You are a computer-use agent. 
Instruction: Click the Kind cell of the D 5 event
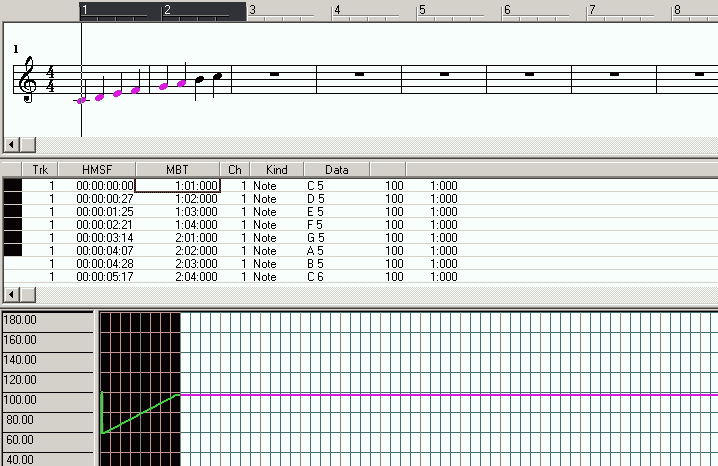tap(264, 199)
